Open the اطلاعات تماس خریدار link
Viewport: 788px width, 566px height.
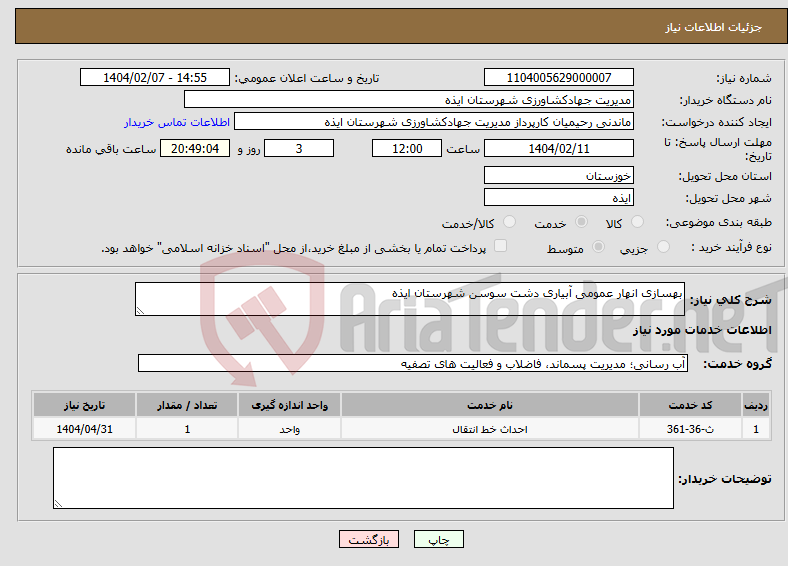[177, 122]
